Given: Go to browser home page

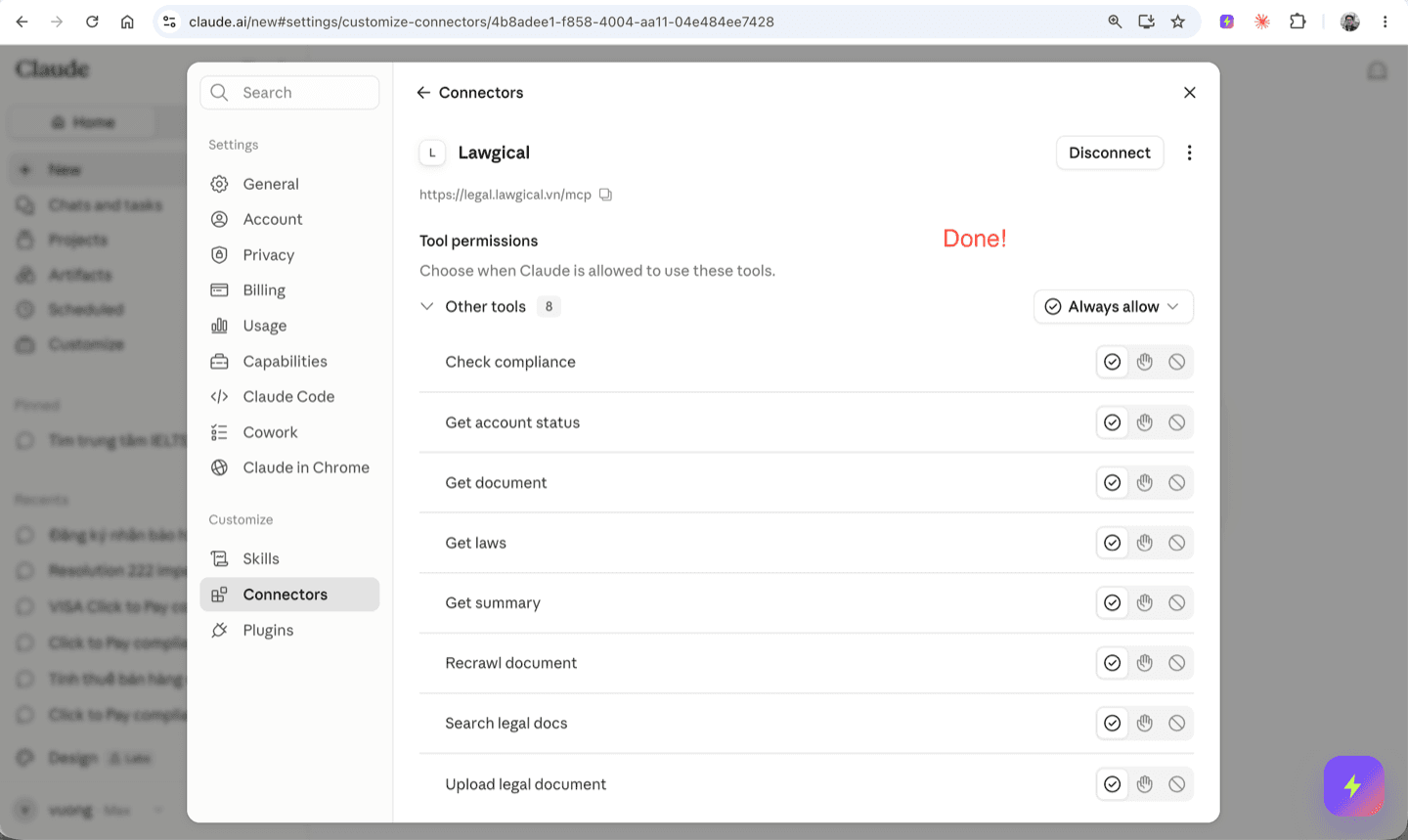Looking at the screenshot, I should coord(127,22).
